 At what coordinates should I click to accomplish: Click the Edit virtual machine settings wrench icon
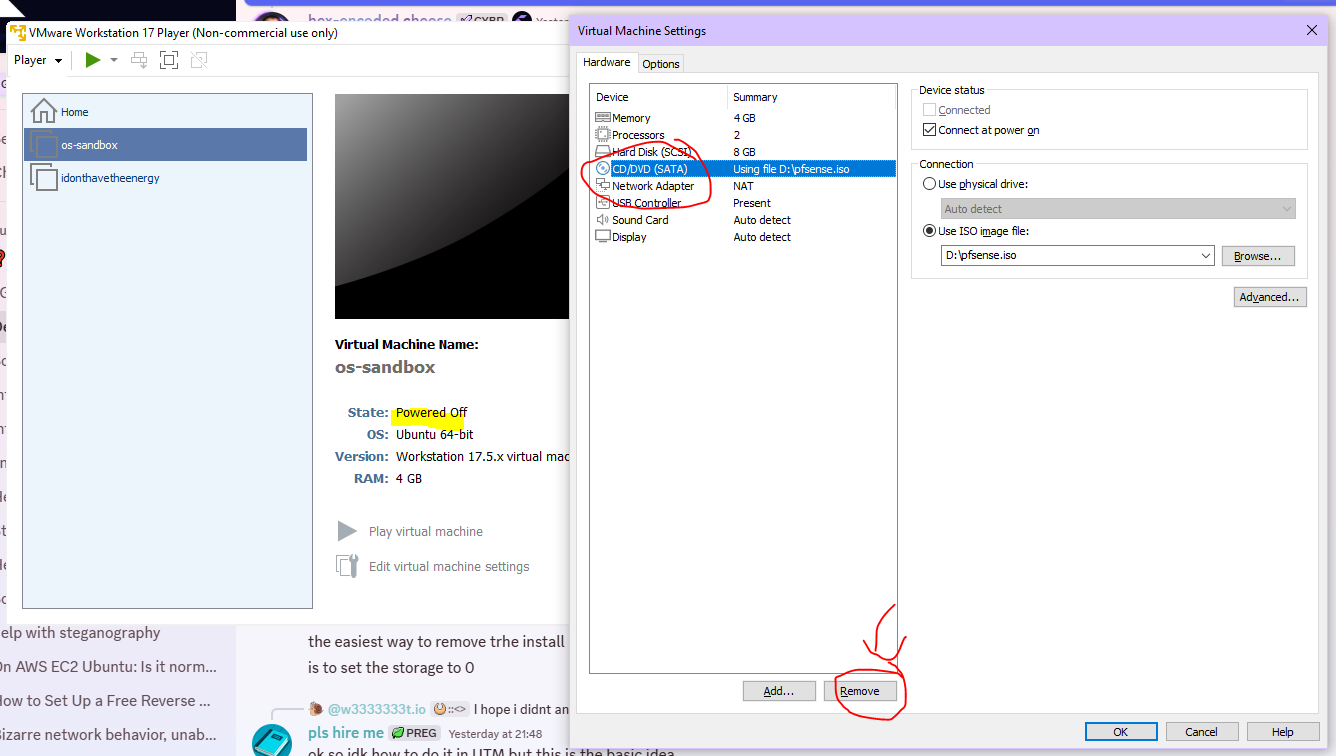tap(347, 566)
